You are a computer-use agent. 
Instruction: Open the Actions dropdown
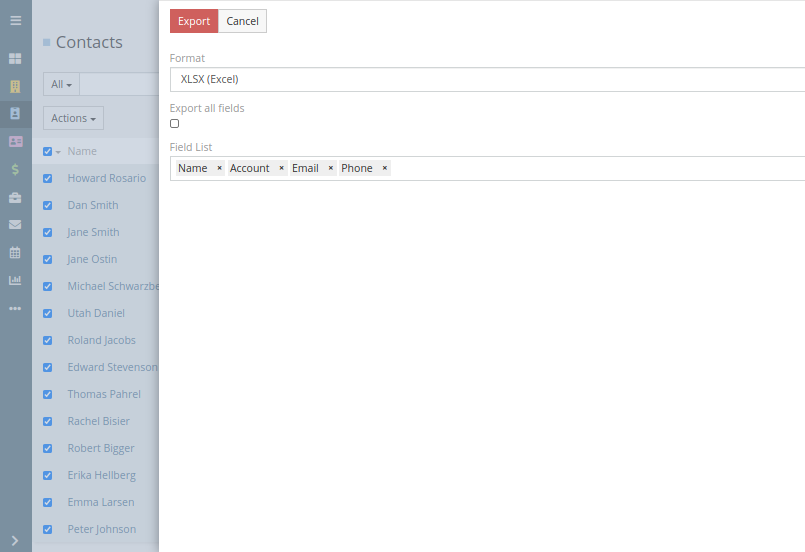tap(73, 118)
